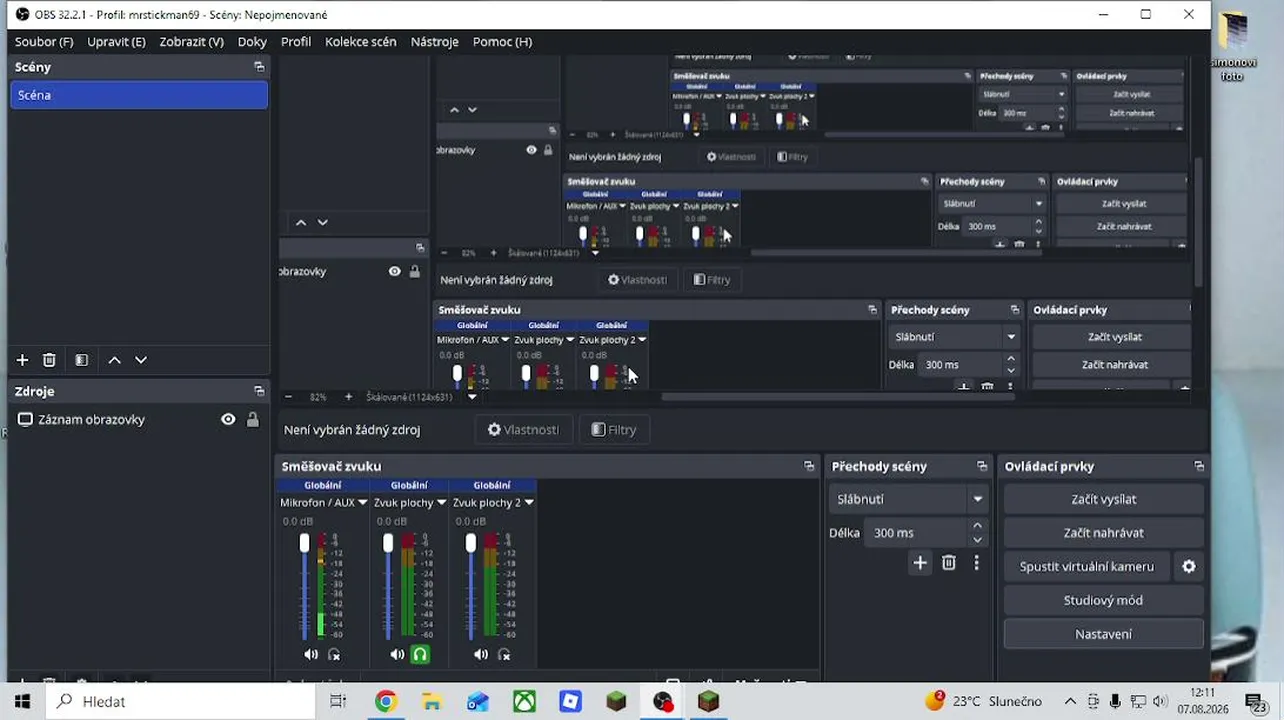
Task: Open Slábnutí transition dropdown
Action: [x=908, y=499]
